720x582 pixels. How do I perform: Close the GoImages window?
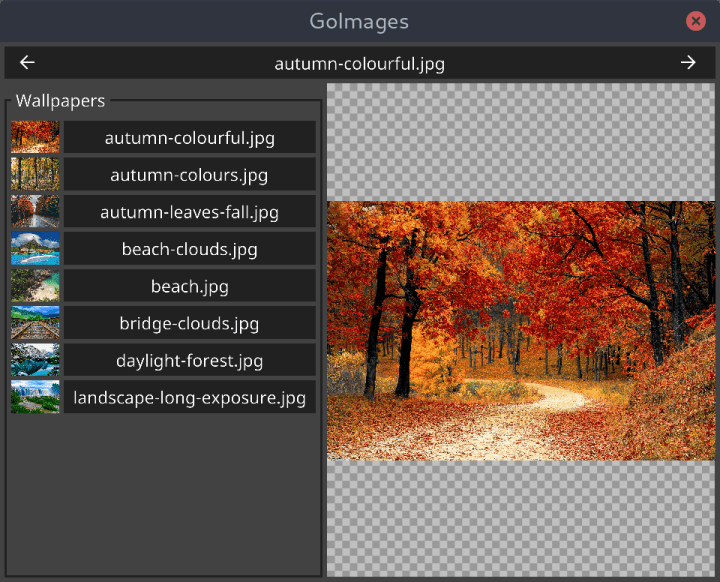click(x=695, y=21)
